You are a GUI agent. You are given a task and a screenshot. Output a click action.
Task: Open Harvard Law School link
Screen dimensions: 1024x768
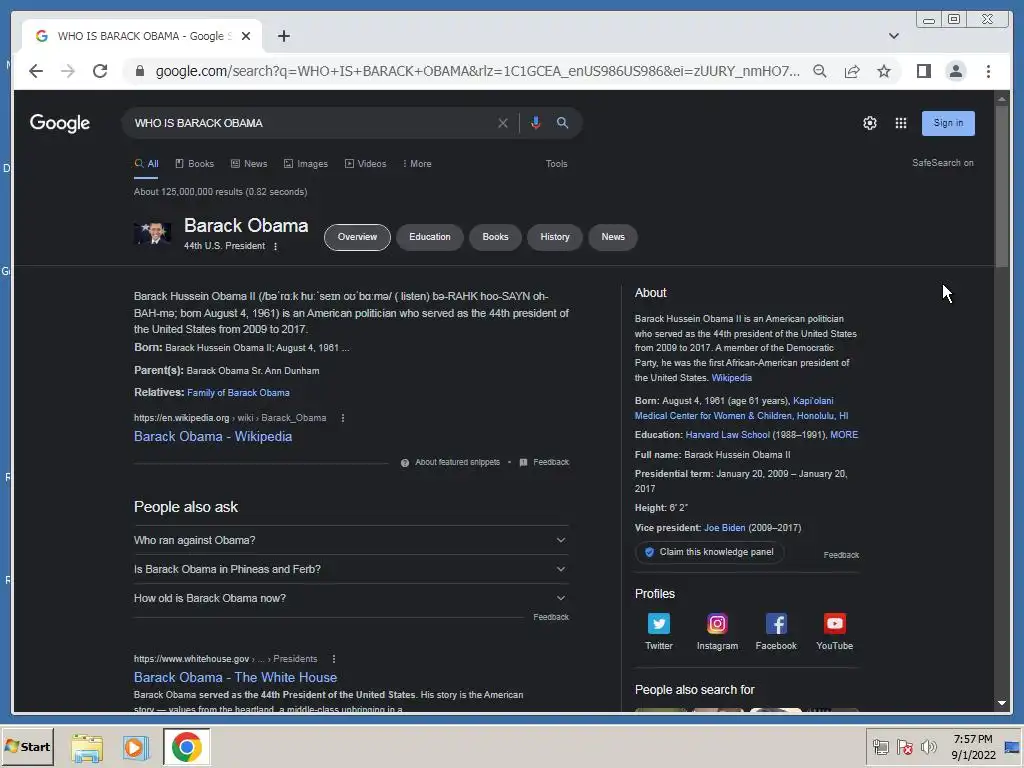pos(728,434)
